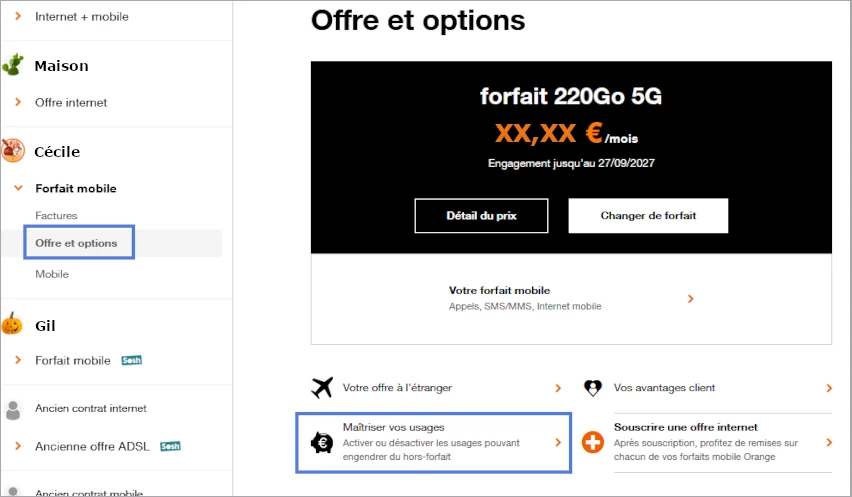Image resolution: width=852 pixels, height=497 pixels.
Task: Collapse the Forfait mobile section under Cécile
Action: [18, 188]
